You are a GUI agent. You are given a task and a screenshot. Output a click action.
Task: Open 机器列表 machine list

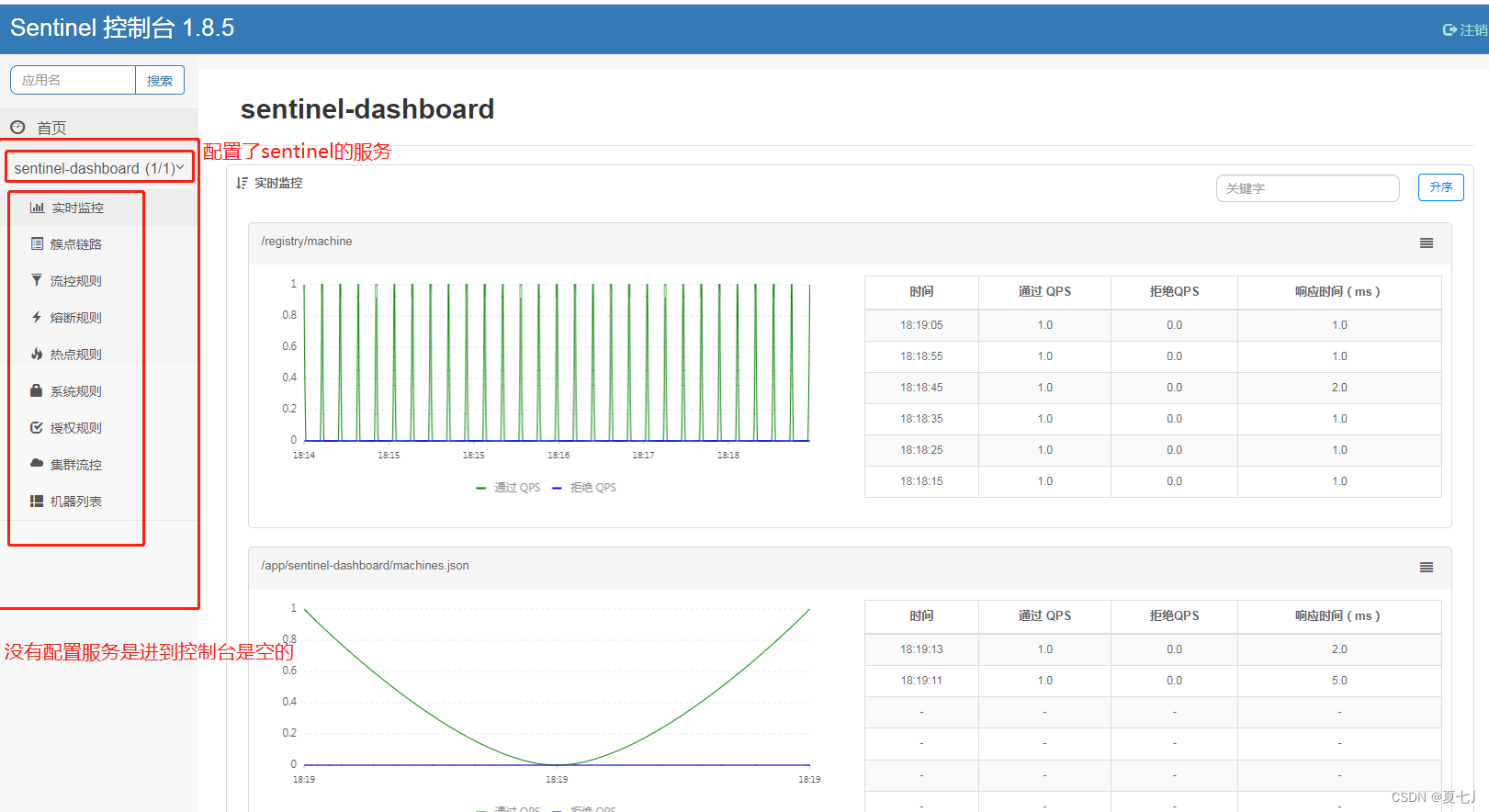(75, 502)
